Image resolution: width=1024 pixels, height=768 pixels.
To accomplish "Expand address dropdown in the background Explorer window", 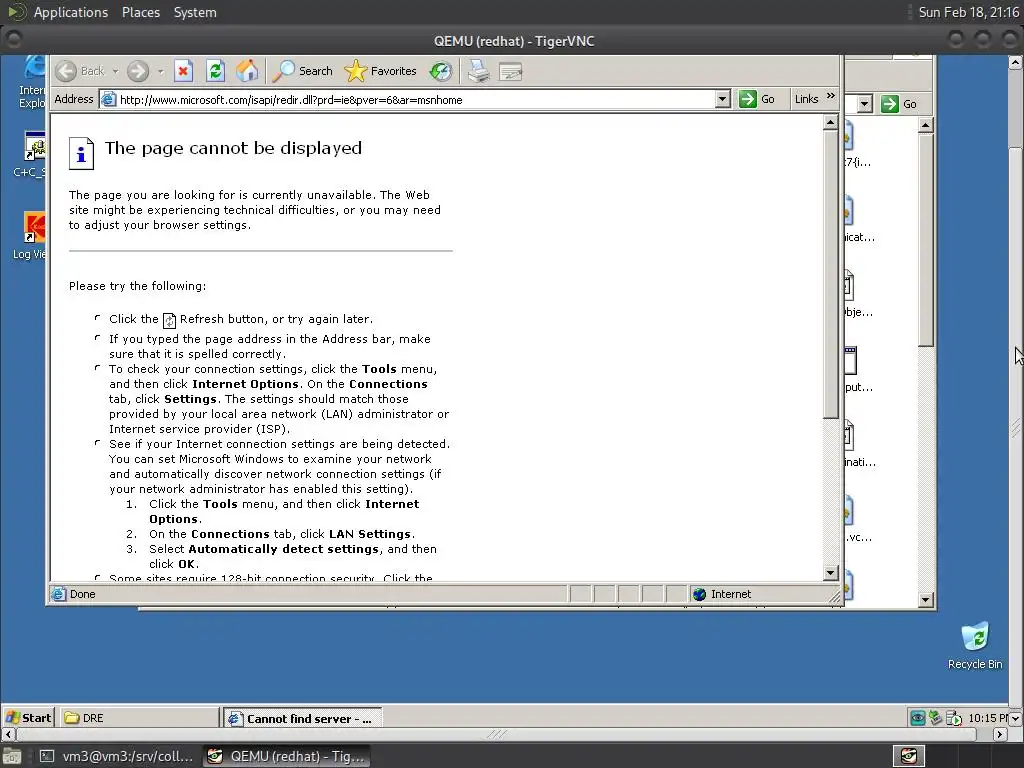I will pos(865,104).
